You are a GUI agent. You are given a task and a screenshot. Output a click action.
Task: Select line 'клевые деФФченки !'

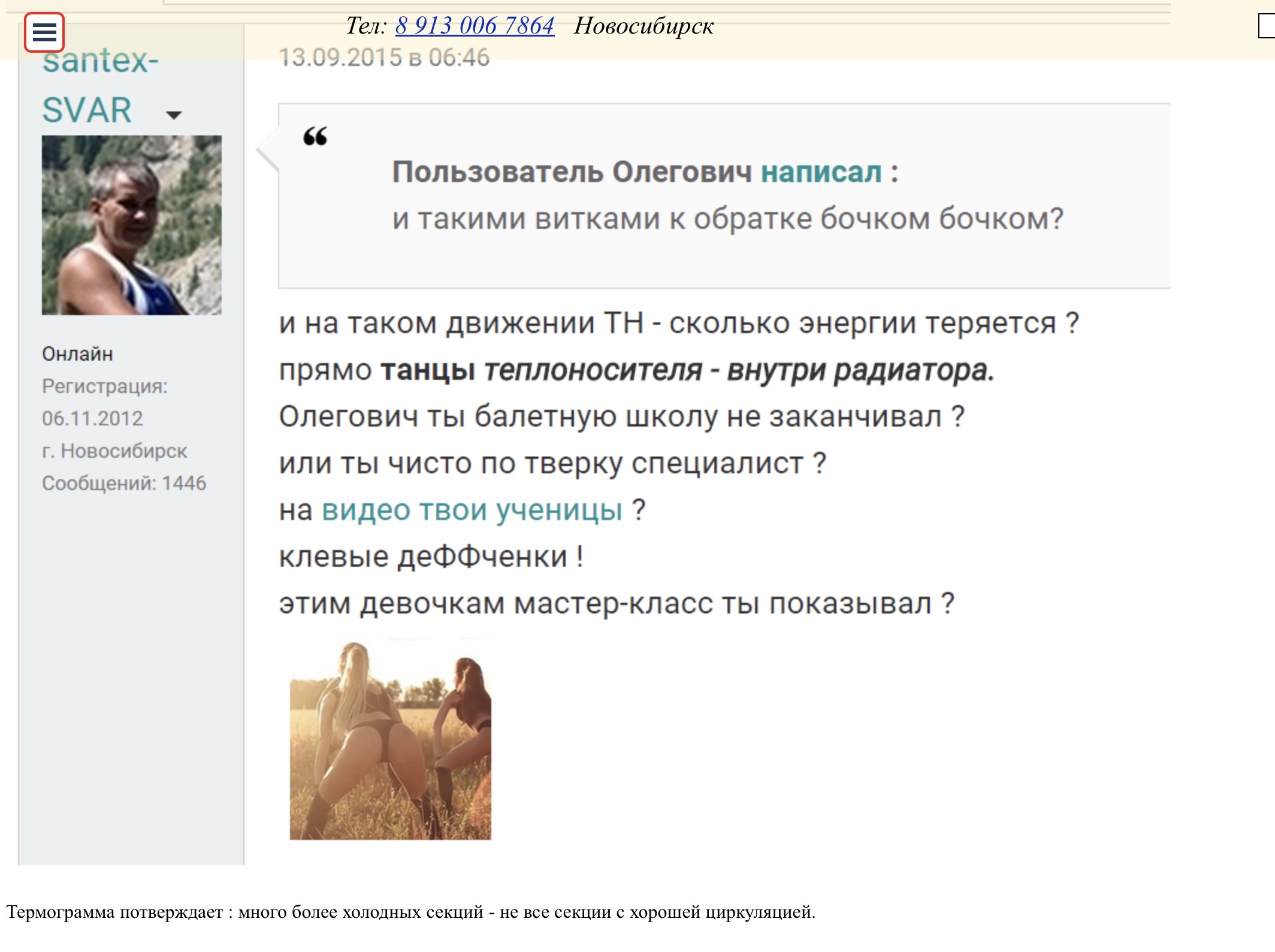(431, 557)
